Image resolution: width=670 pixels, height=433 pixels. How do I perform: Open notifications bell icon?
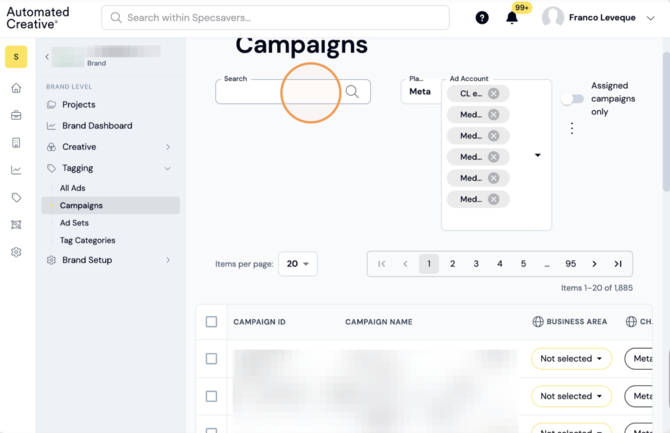512,18
